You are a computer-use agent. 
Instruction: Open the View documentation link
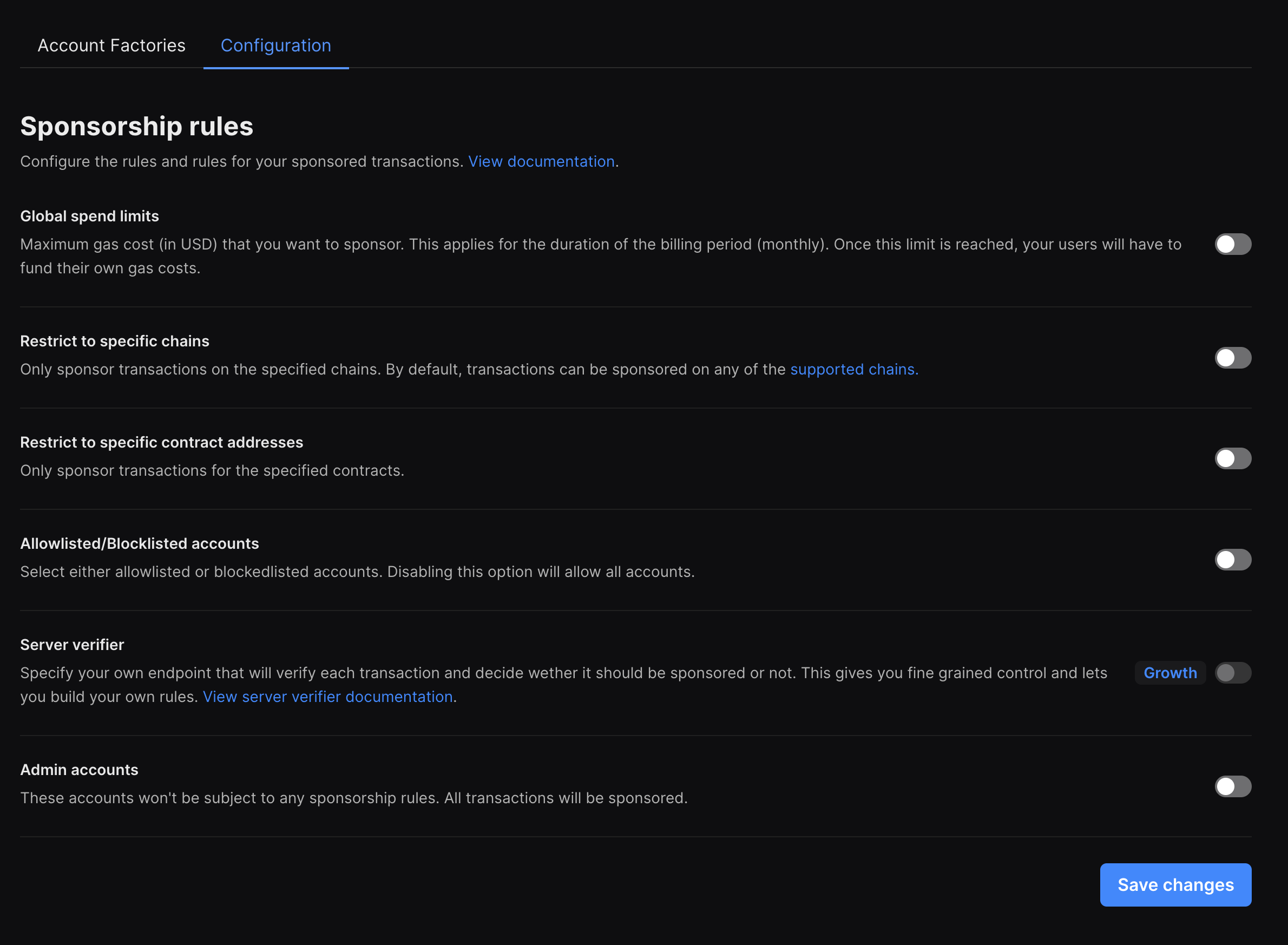tap(541, 162)
